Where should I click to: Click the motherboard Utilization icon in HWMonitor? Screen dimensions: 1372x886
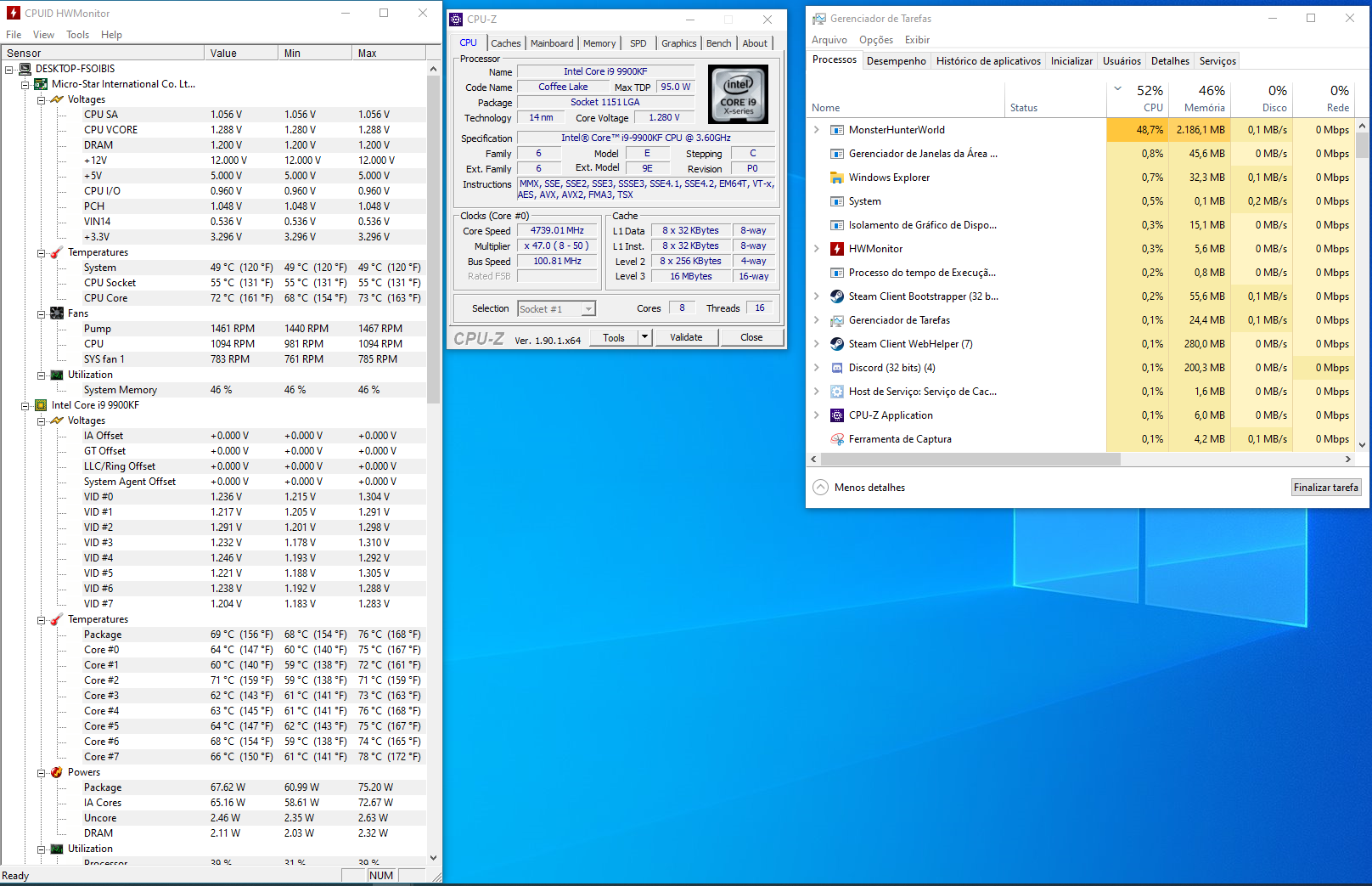coord(57,375)
